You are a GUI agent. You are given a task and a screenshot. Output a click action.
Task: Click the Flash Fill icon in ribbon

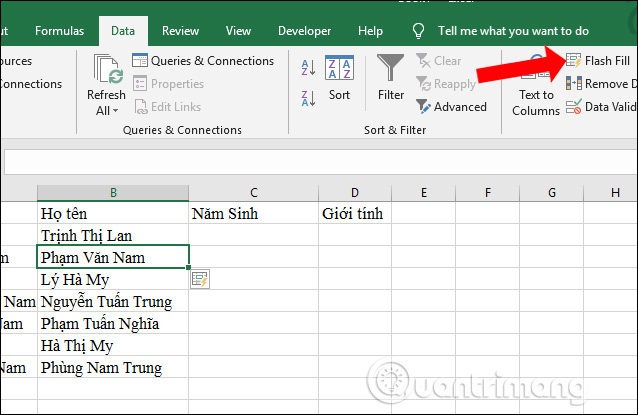click(573, 61)
